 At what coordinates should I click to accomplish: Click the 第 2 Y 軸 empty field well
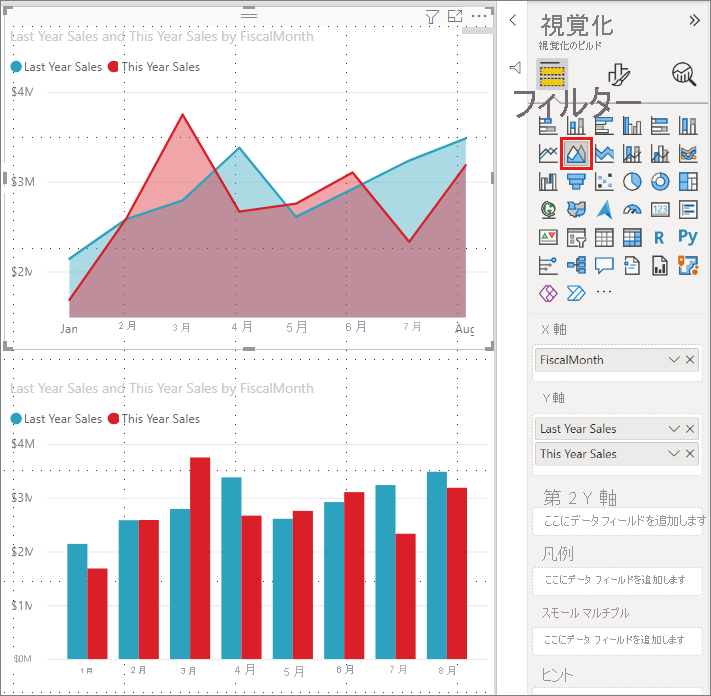[617, 521]
